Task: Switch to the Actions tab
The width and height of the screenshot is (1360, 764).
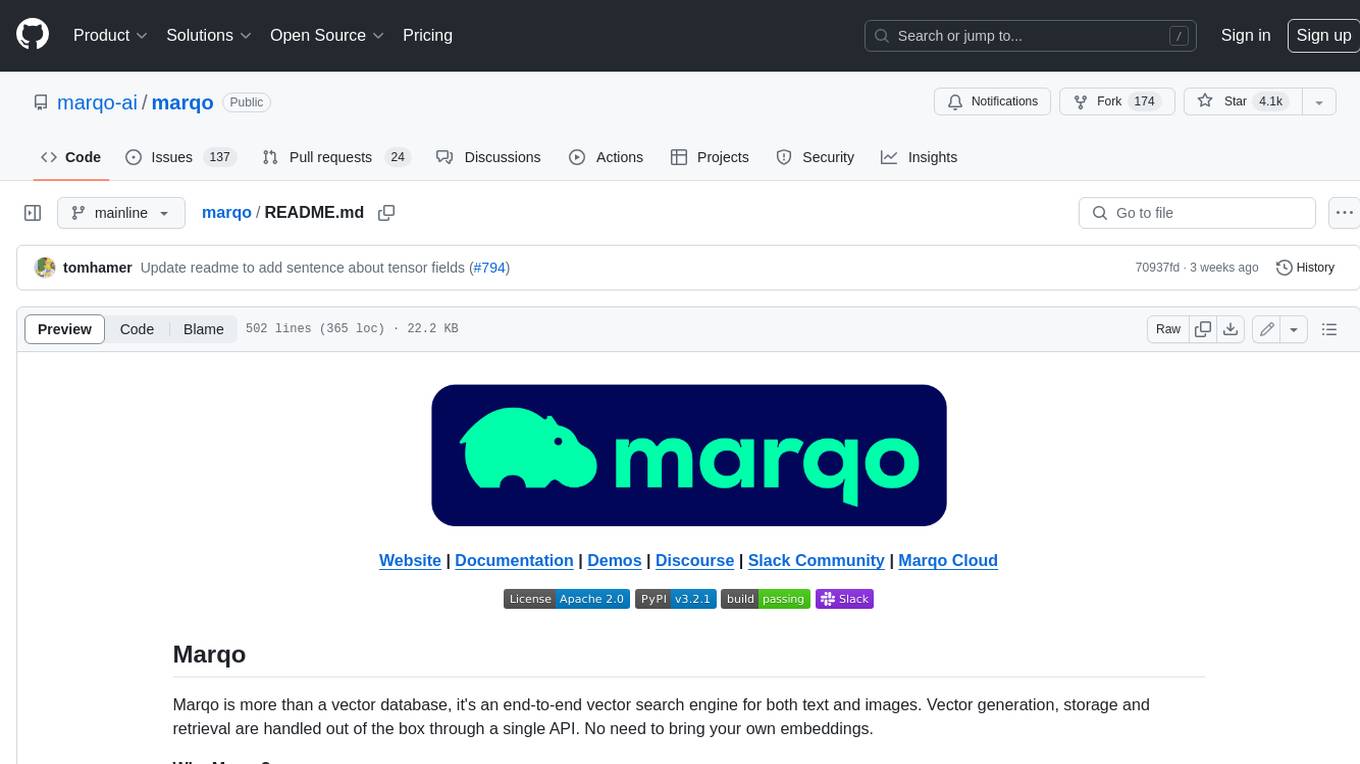Action: (606, 157)
